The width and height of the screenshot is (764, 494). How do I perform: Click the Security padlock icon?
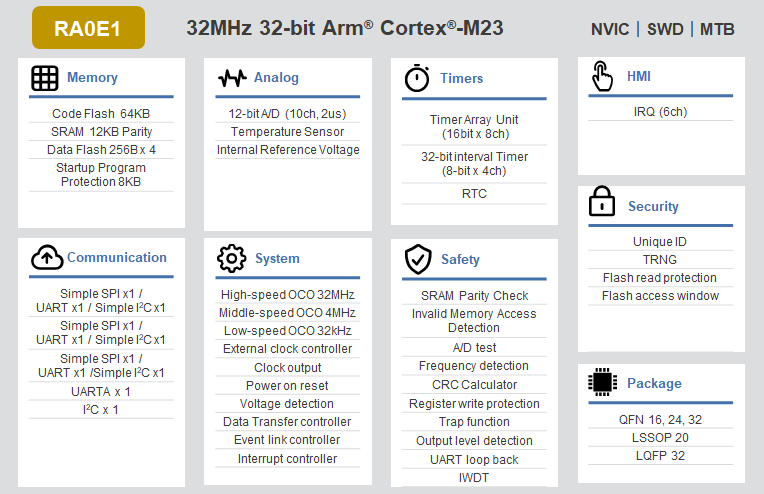point(602,205)
